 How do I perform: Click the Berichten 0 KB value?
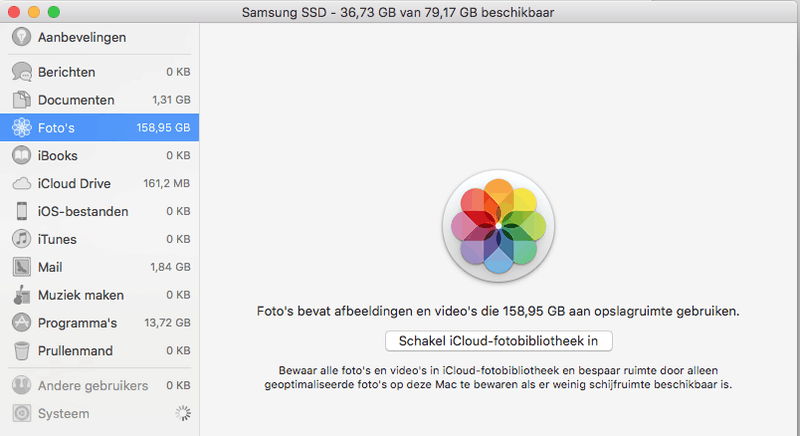click(x=178, y=72)
